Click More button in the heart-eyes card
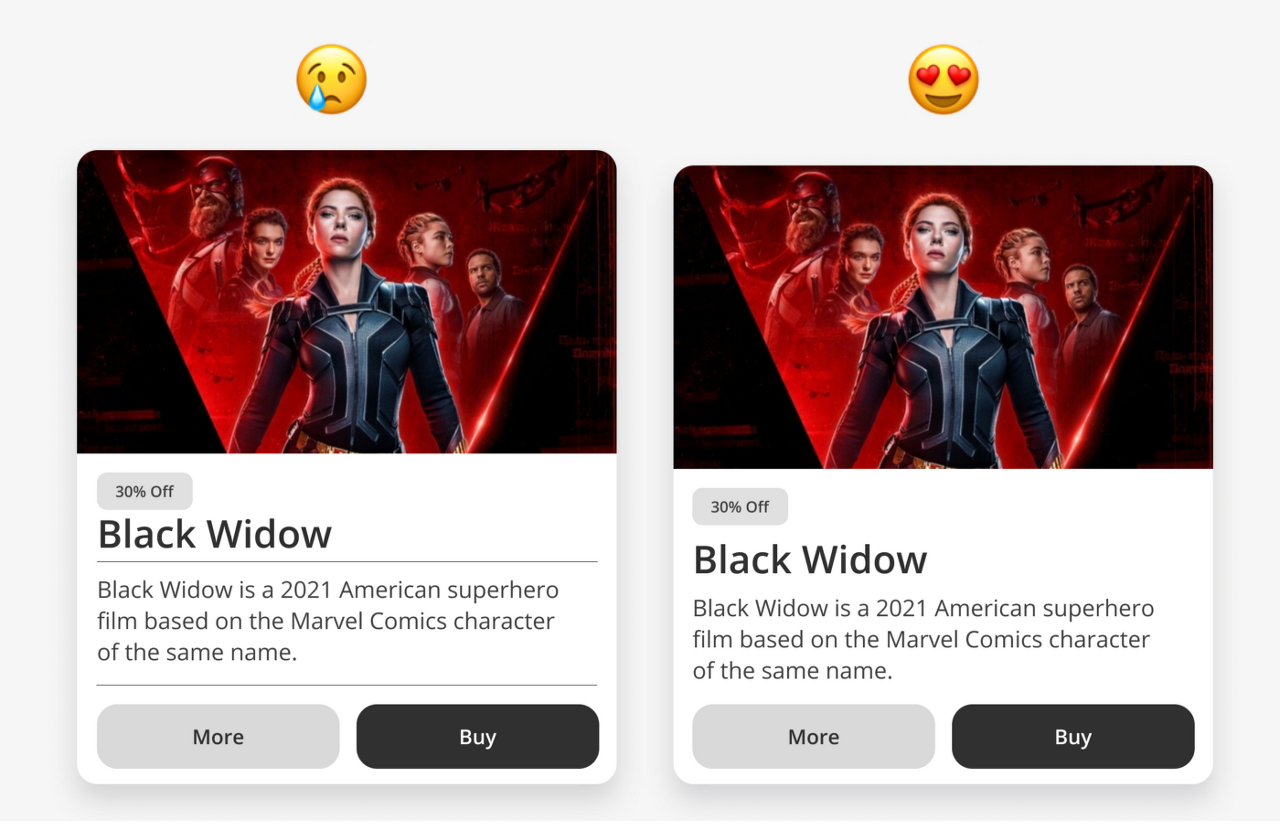1280x830 pixels. [813, 737]
